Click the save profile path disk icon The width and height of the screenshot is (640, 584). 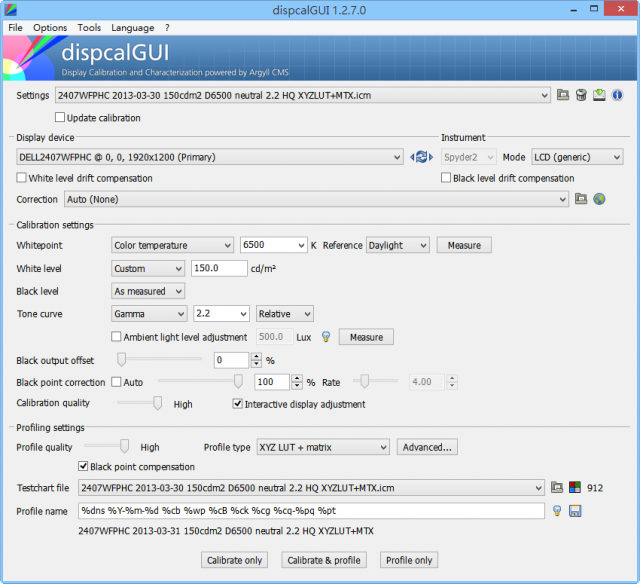click(x=575, y=511)
